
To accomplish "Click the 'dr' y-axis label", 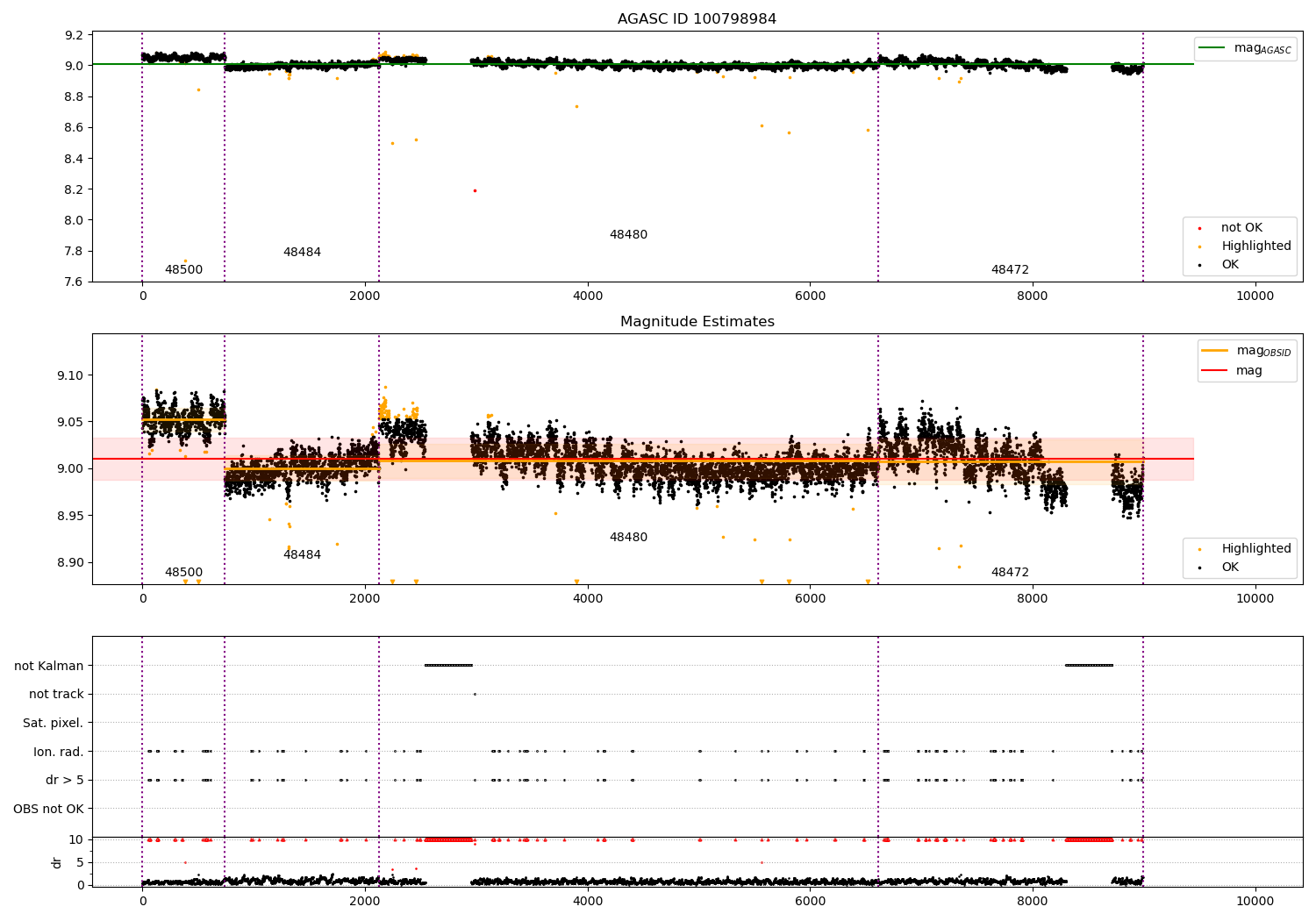I will (57, 862).
